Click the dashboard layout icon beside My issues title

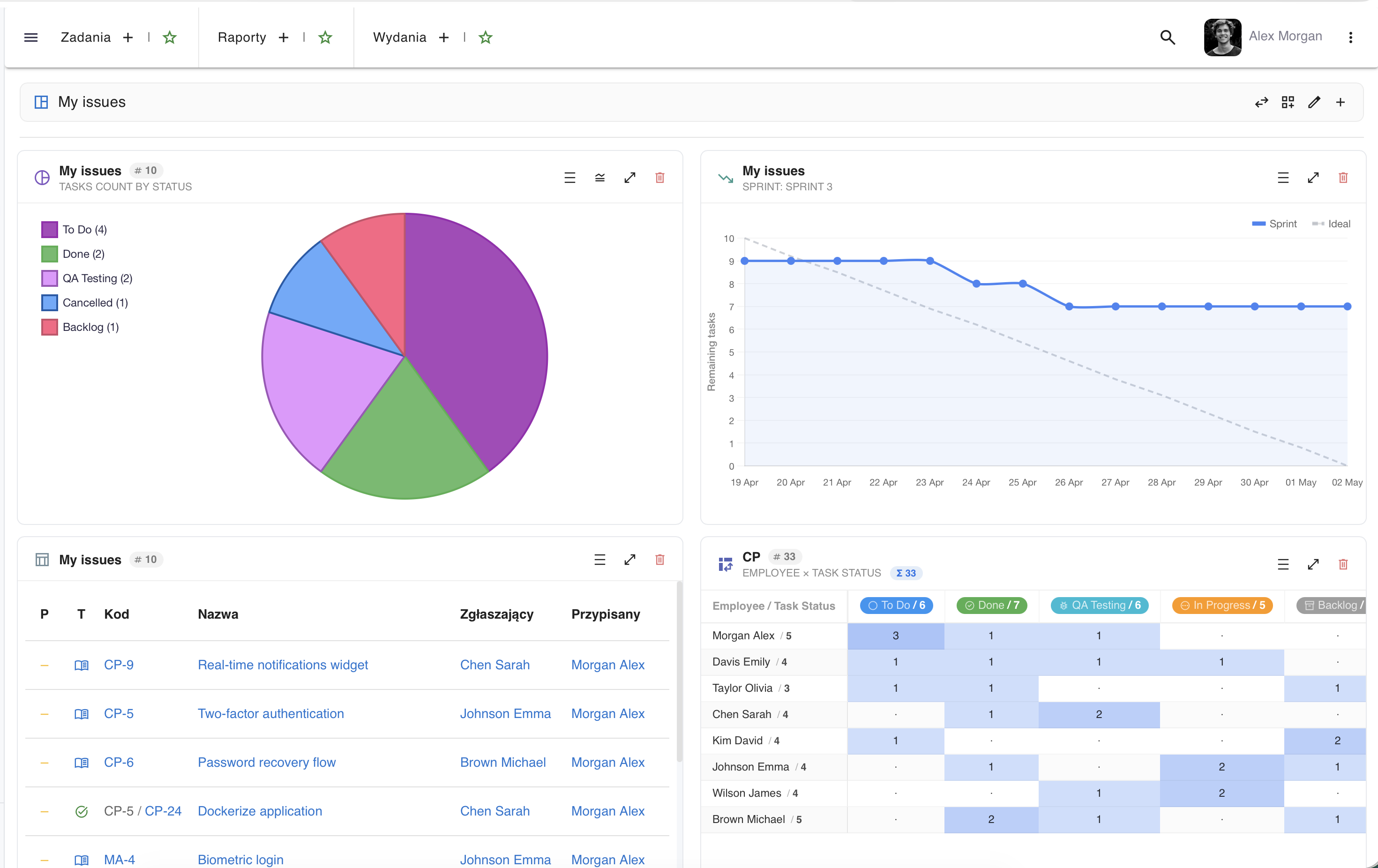(x=41, y=103)
